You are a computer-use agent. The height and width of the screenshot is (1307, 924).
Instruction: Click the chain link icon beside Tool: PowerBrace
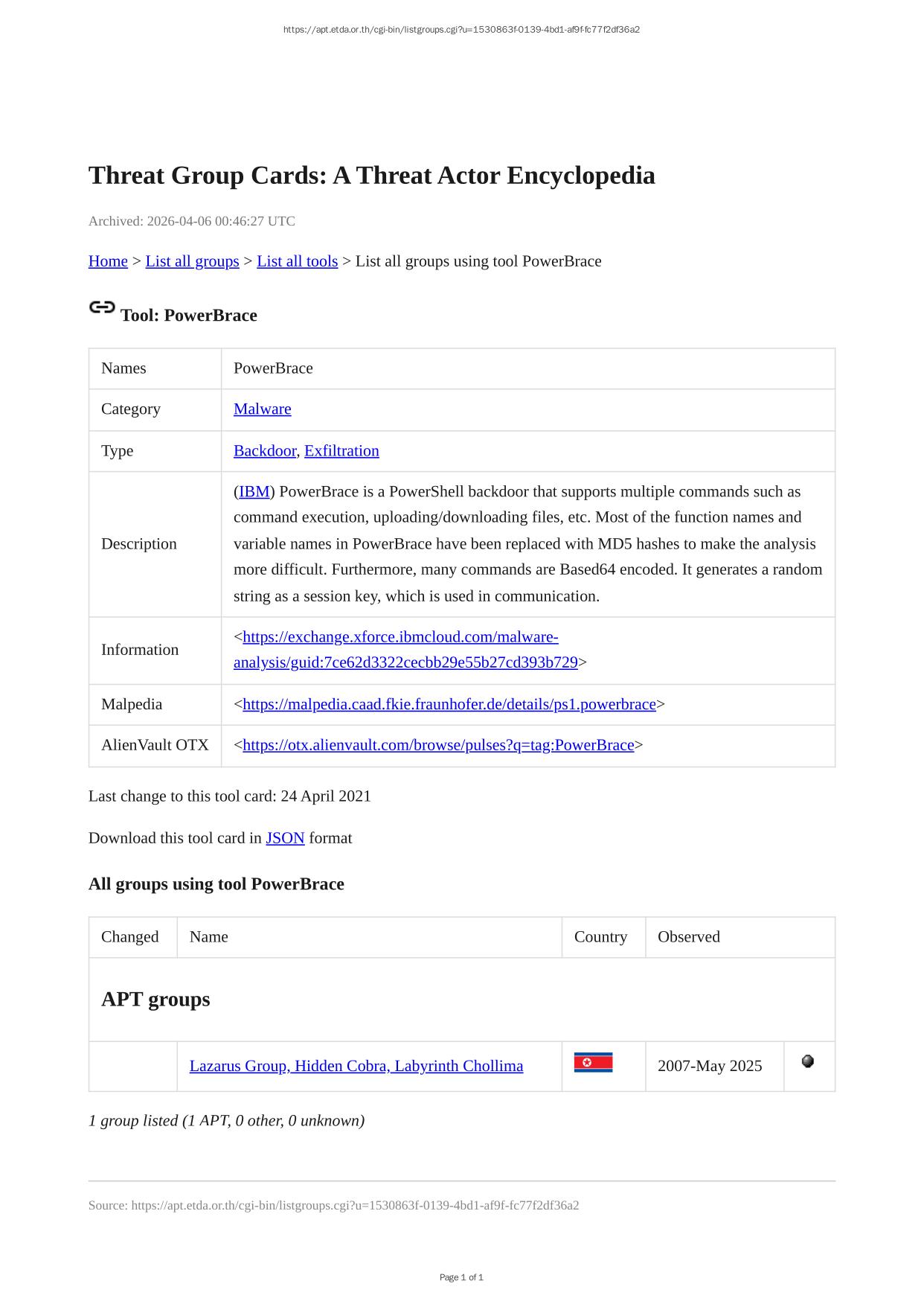click(102, 307)
